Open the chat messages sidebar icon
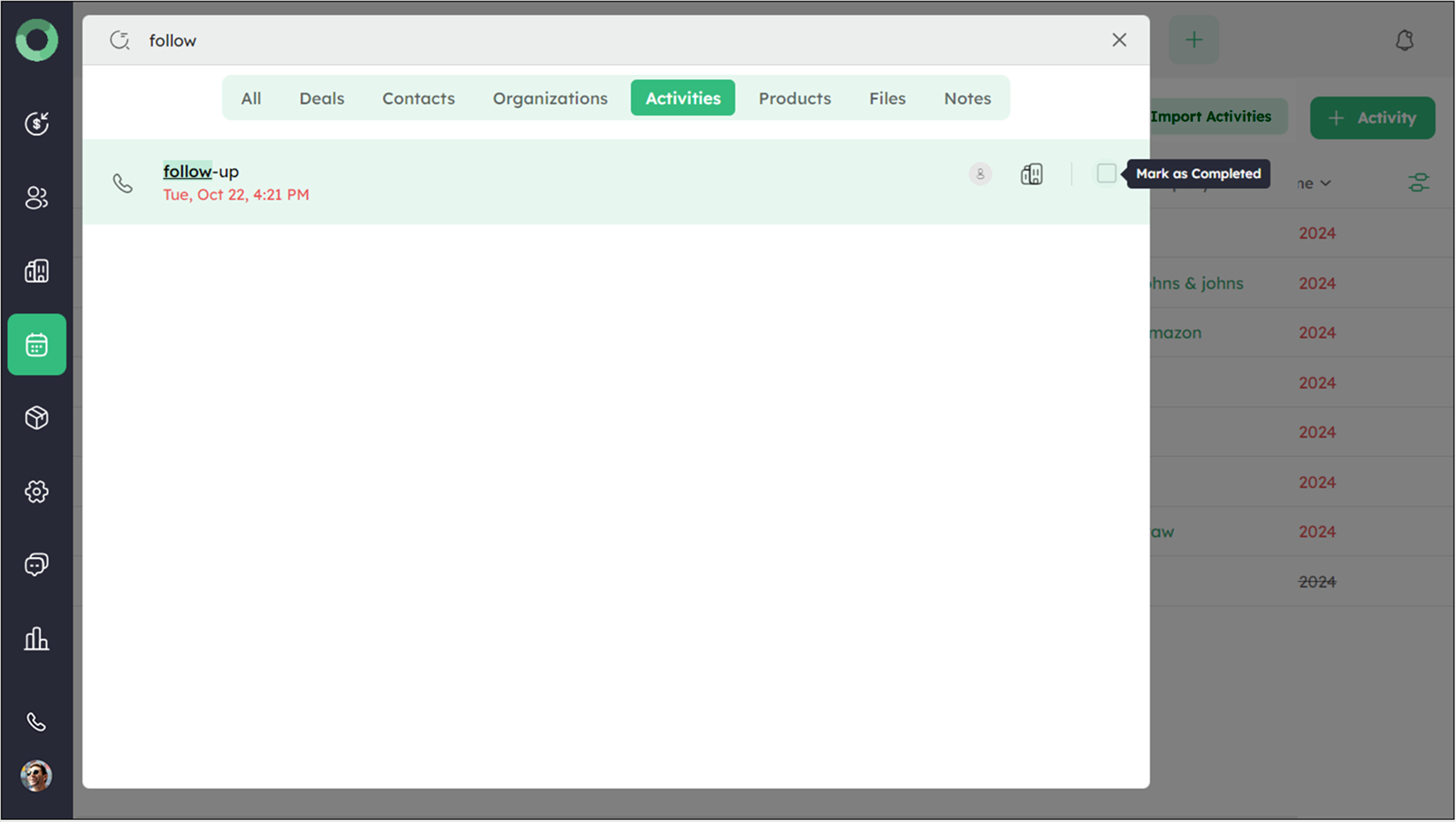Viewport: 1456px width, 822px height. (37, 565)
